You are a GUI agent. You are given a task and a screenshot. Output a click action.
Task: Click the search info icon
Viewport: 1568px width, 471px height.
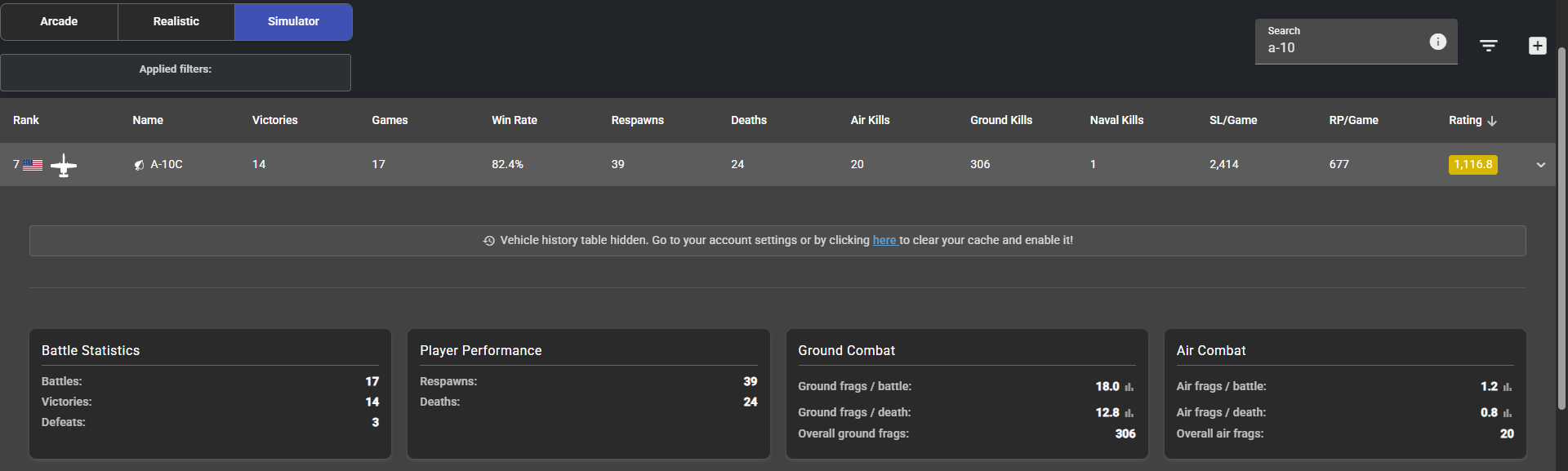pos(1437,42)
